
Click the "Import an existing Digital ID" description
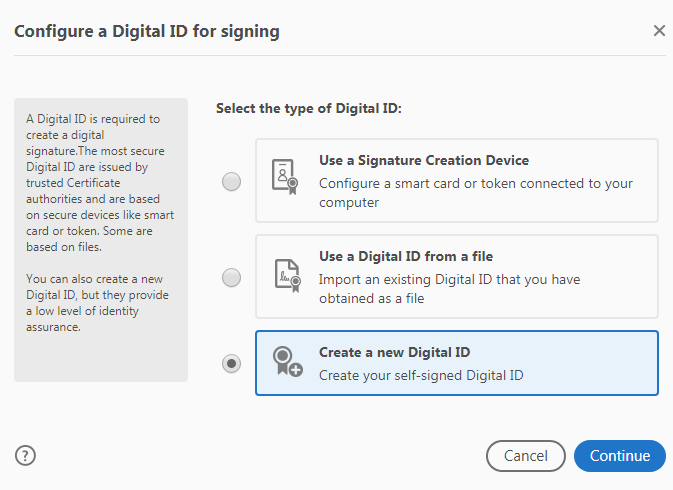coord(449,289)
